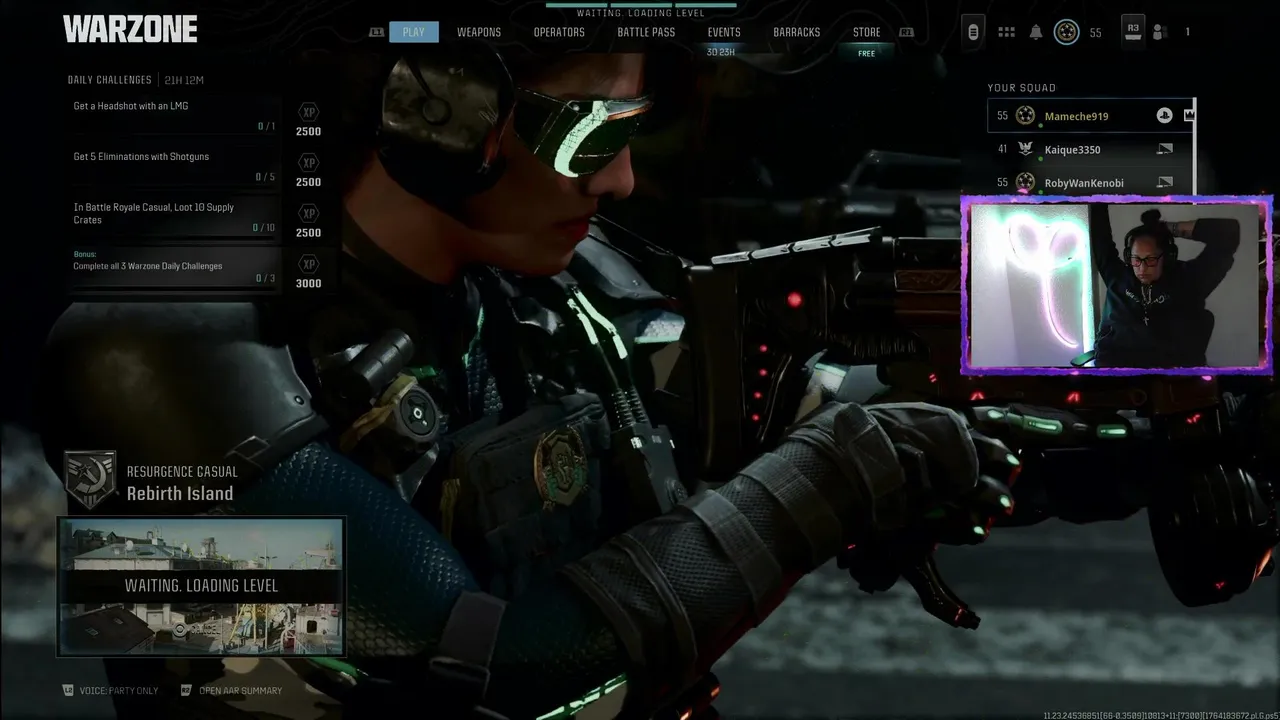
Task: Select squad member Mameche919
Action: [x=1091, y=116]
